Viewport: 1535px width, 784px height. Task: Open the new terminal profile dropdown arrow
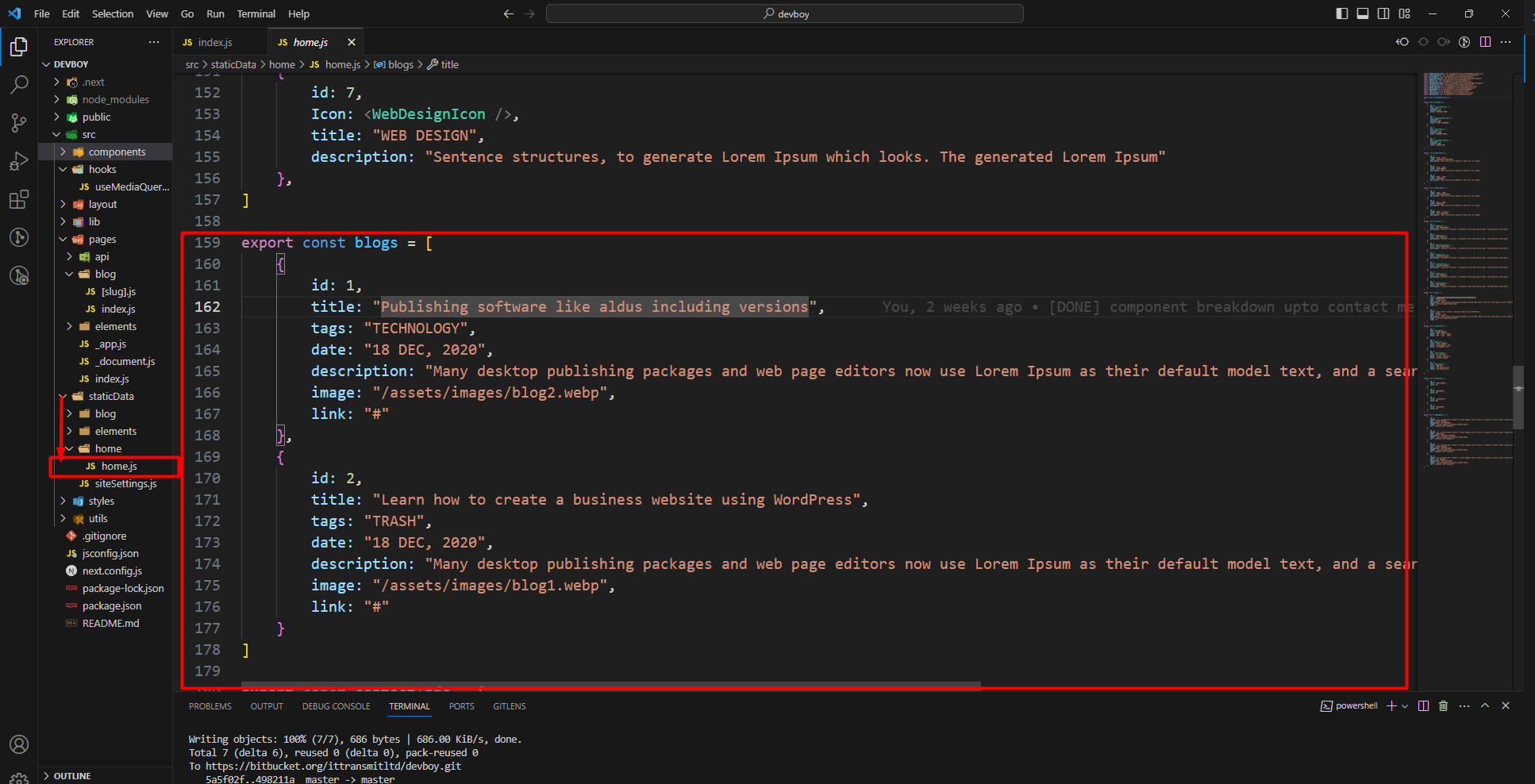(1405, 705)
